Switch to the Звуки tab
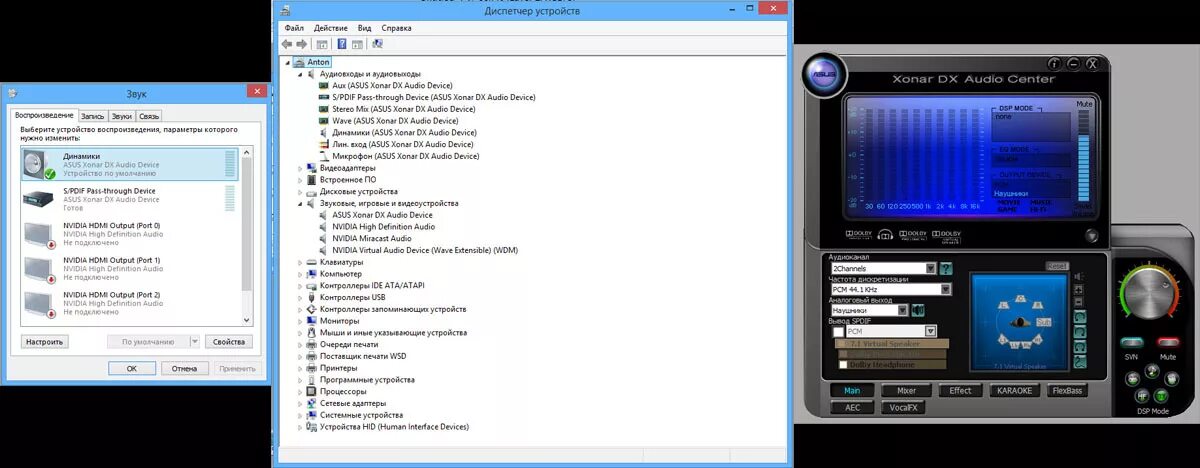This screenshot has width=1200, height=468. point(121,116)
